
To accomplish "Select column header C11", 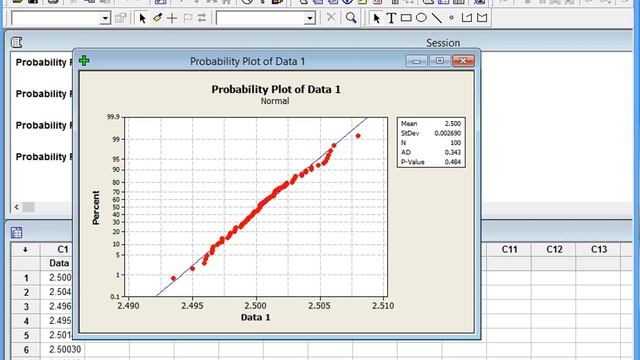I will point(509,249).
